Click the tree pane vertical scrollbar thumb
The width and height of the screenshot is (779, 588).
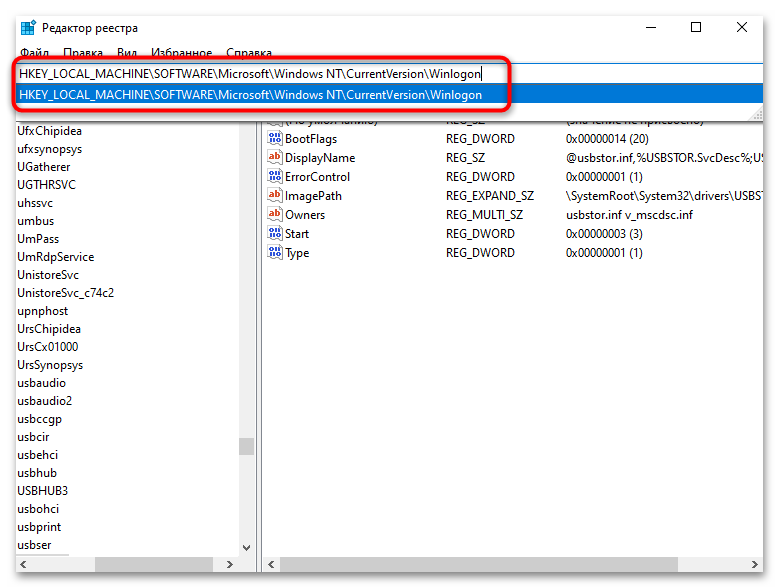(x=246, y=446)
